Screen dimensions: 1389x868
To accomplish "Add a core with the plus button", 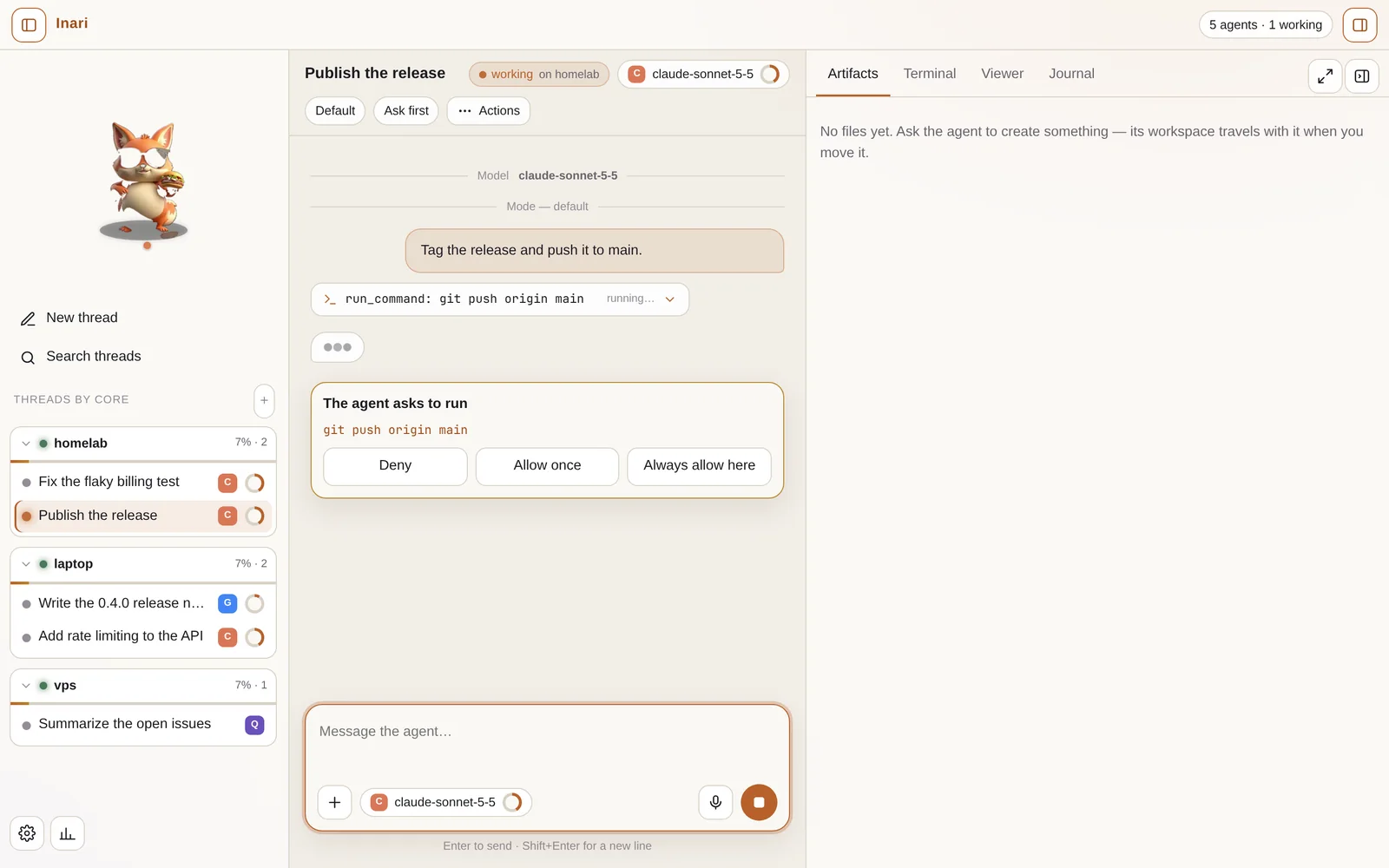I will tap(264, 400).
